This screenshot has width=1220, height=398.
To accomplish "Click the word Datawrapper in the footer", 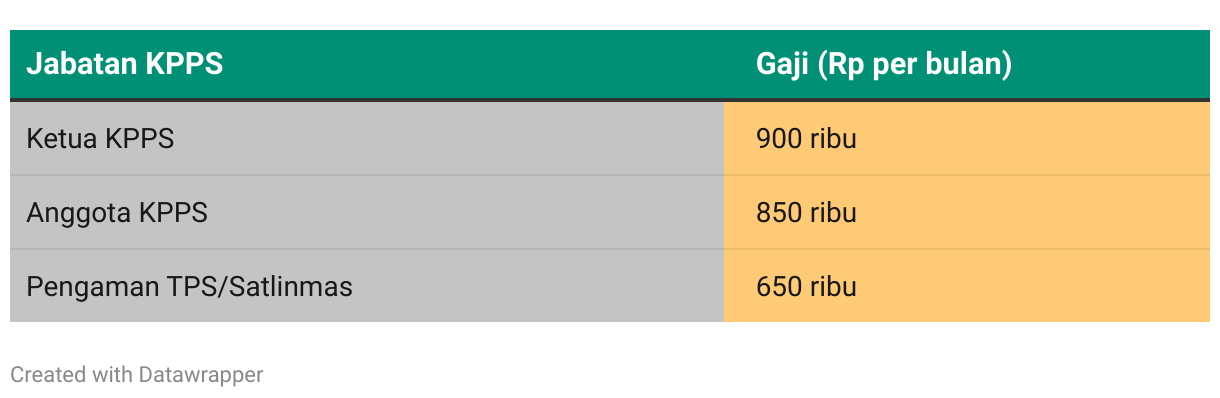I will (x=201, y=375).
